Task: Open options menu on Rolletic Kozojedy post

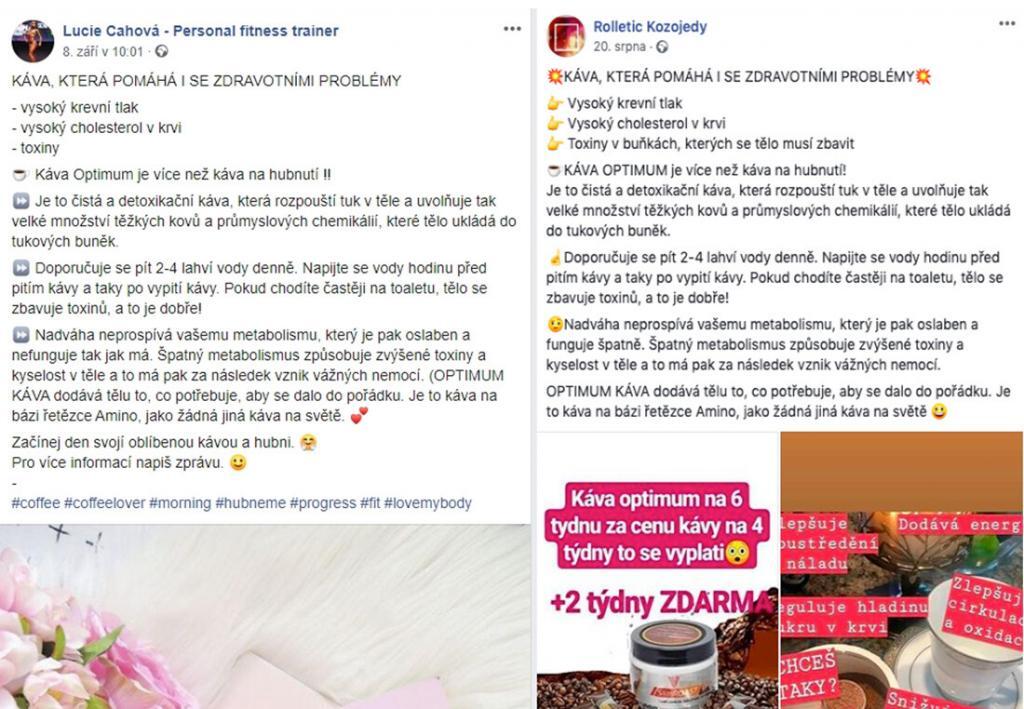Action: (1007, 24)
